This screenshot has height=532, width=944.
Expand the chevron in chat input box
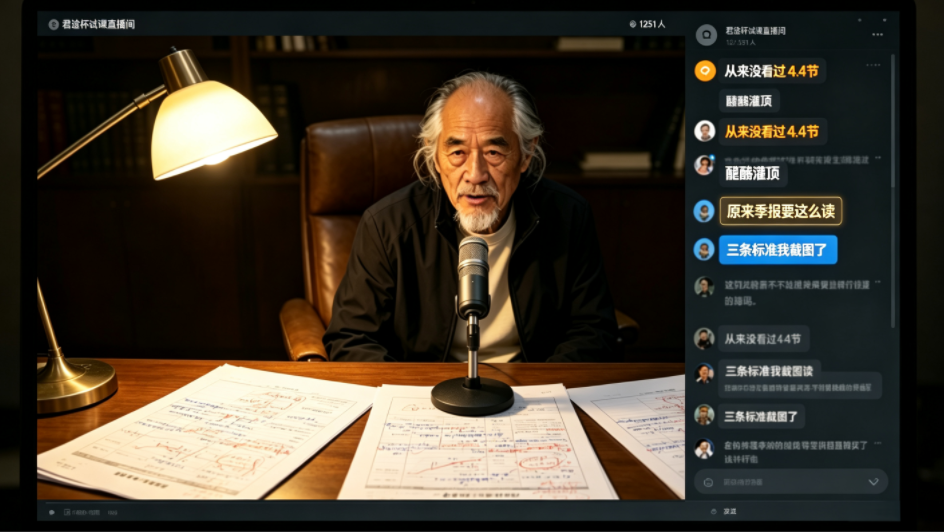point(873,482)
